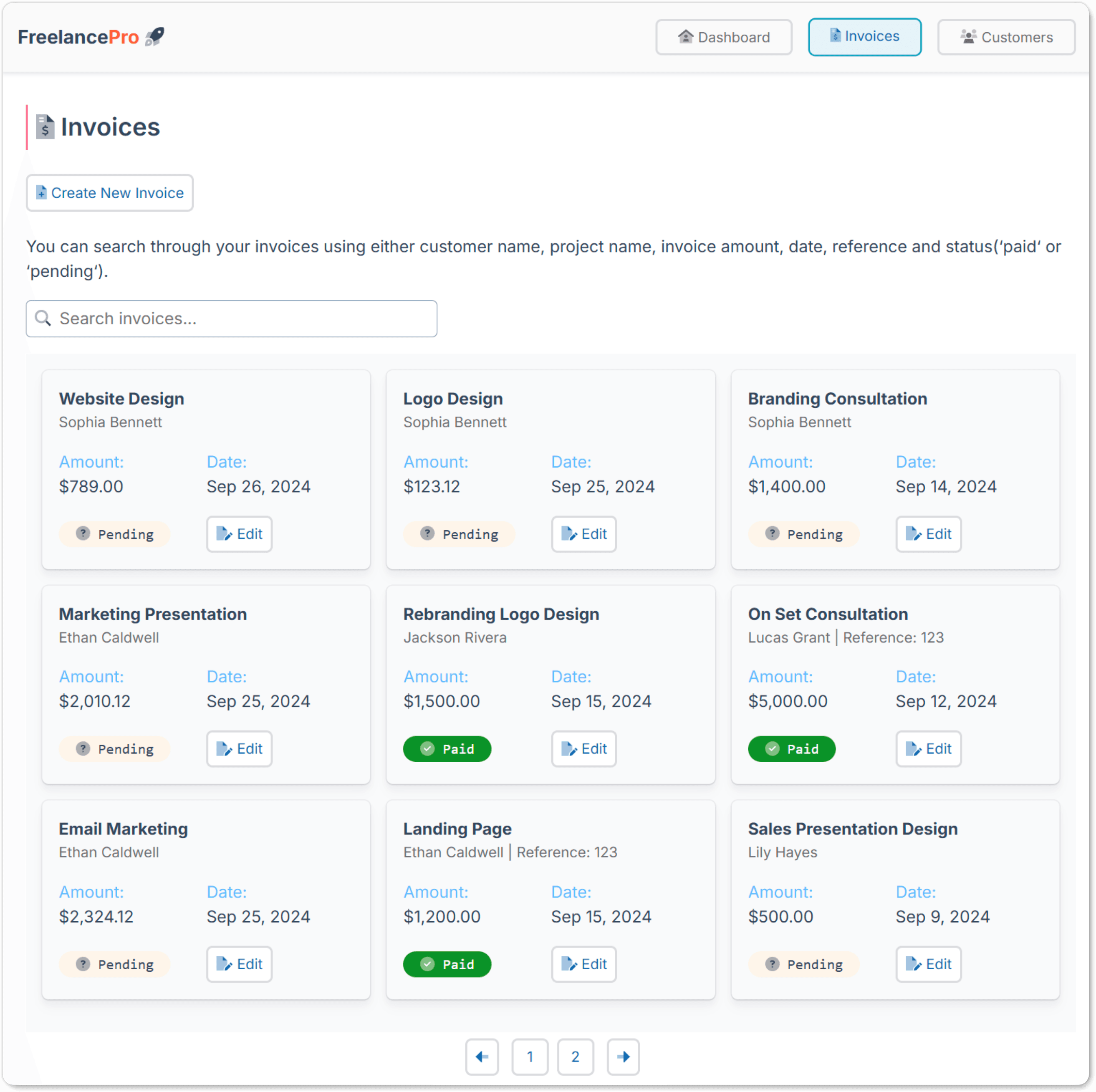1096x1092 pixels.
Task: Edit the Website Design invoice
Action: point(239,534)
